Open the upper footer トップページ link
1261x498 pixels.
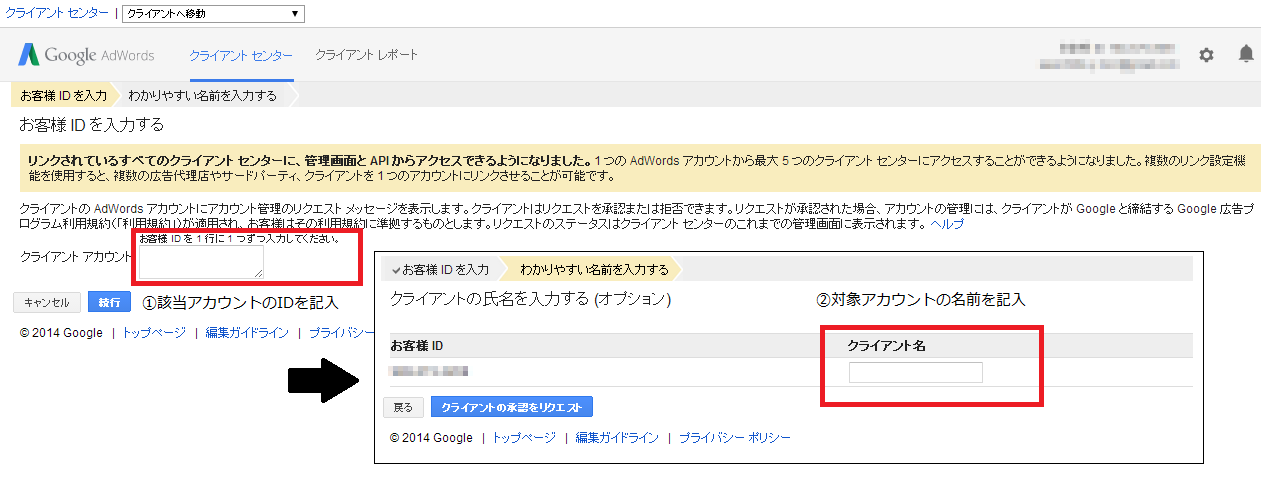point(153,333)
